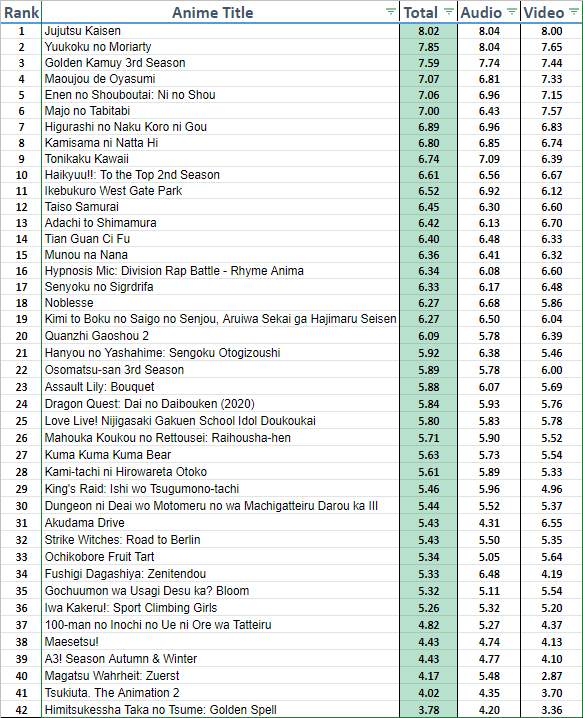Click the Akudama Drive cell
The height and width of the screenshot is (718, 583).
220,522
